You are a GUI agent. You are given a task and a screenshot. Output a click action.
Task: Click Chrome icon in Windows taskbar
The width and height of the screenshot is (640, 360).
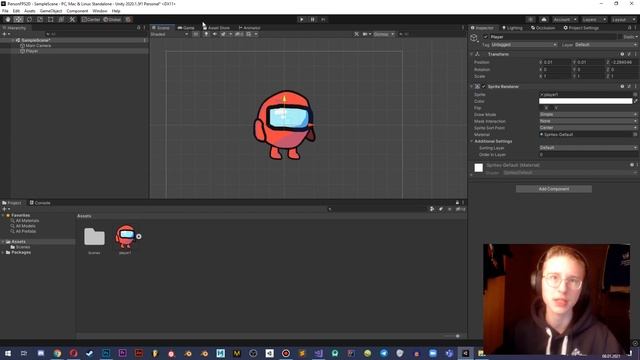(x=57, y=353)
